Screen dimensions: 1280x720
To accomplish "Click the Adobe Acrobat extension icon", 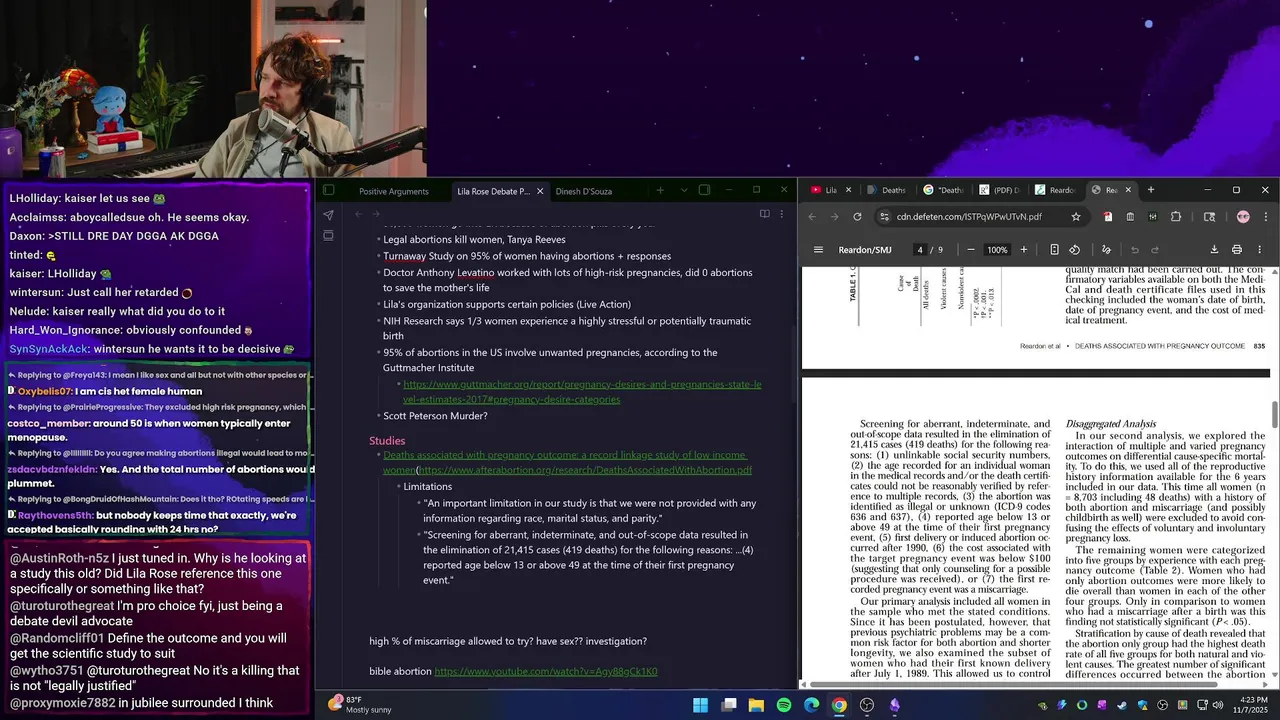I will (1107, 217).
